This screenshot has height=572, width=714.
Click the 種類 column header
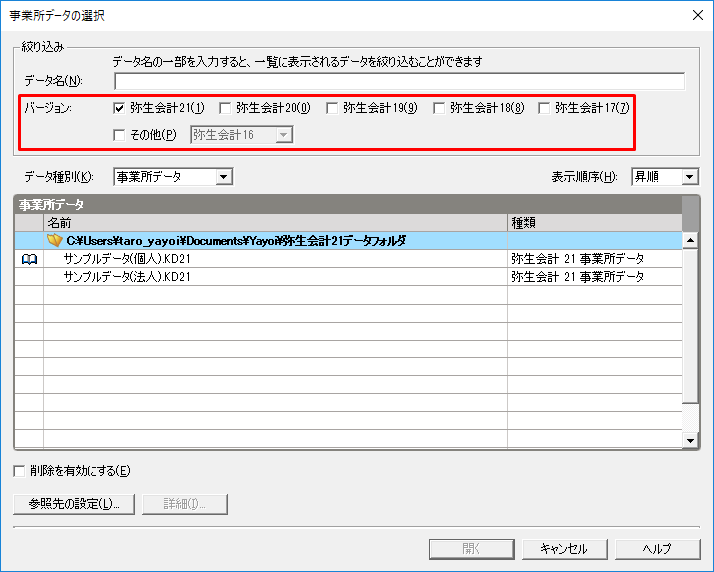tap(594, 222)
